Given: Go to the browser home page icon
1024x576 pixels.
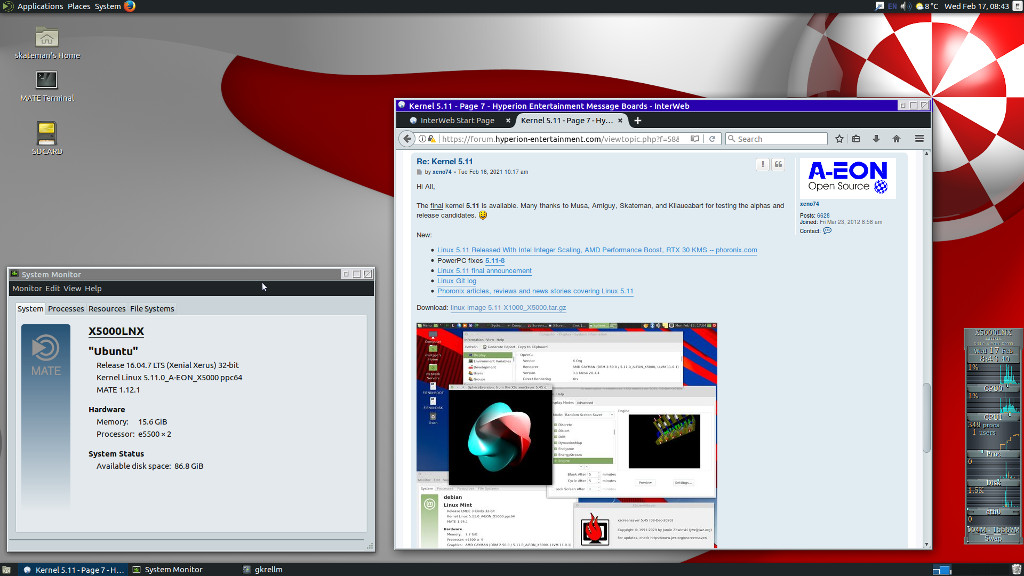Looking at the screenshot, I should [x=897, y=138].
